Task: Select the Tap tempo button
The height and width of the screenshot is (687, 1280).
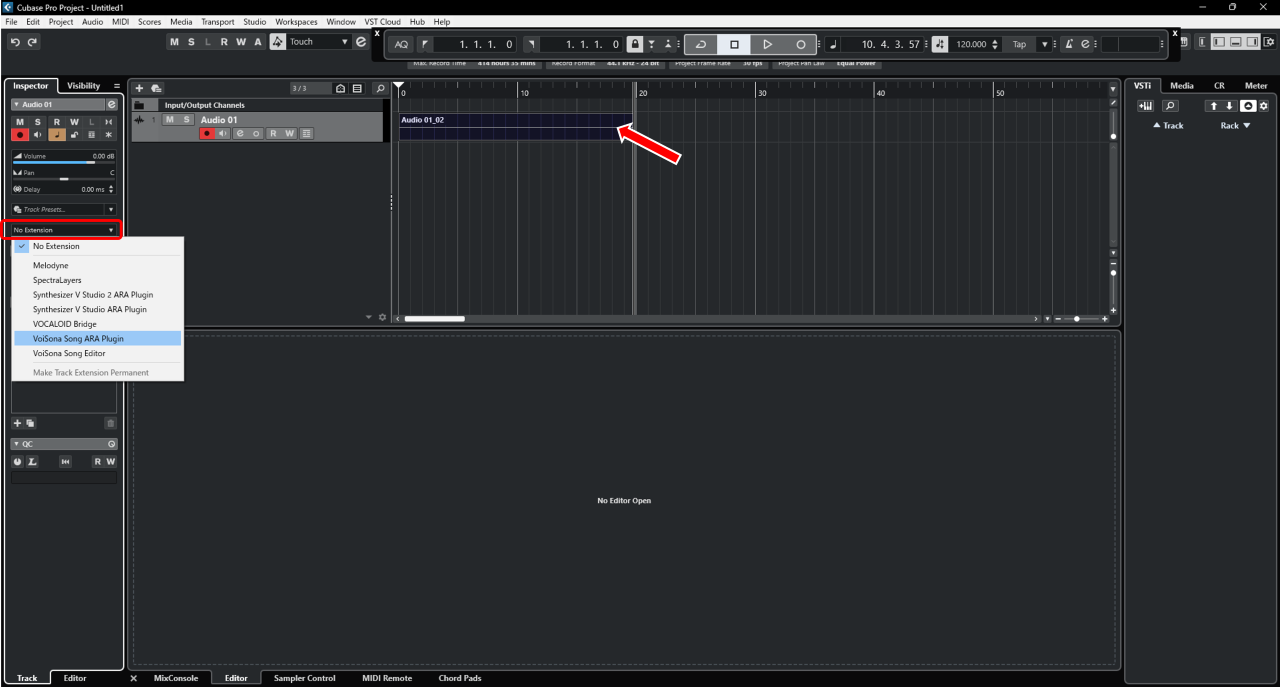Action: [x=1019, y=44]
